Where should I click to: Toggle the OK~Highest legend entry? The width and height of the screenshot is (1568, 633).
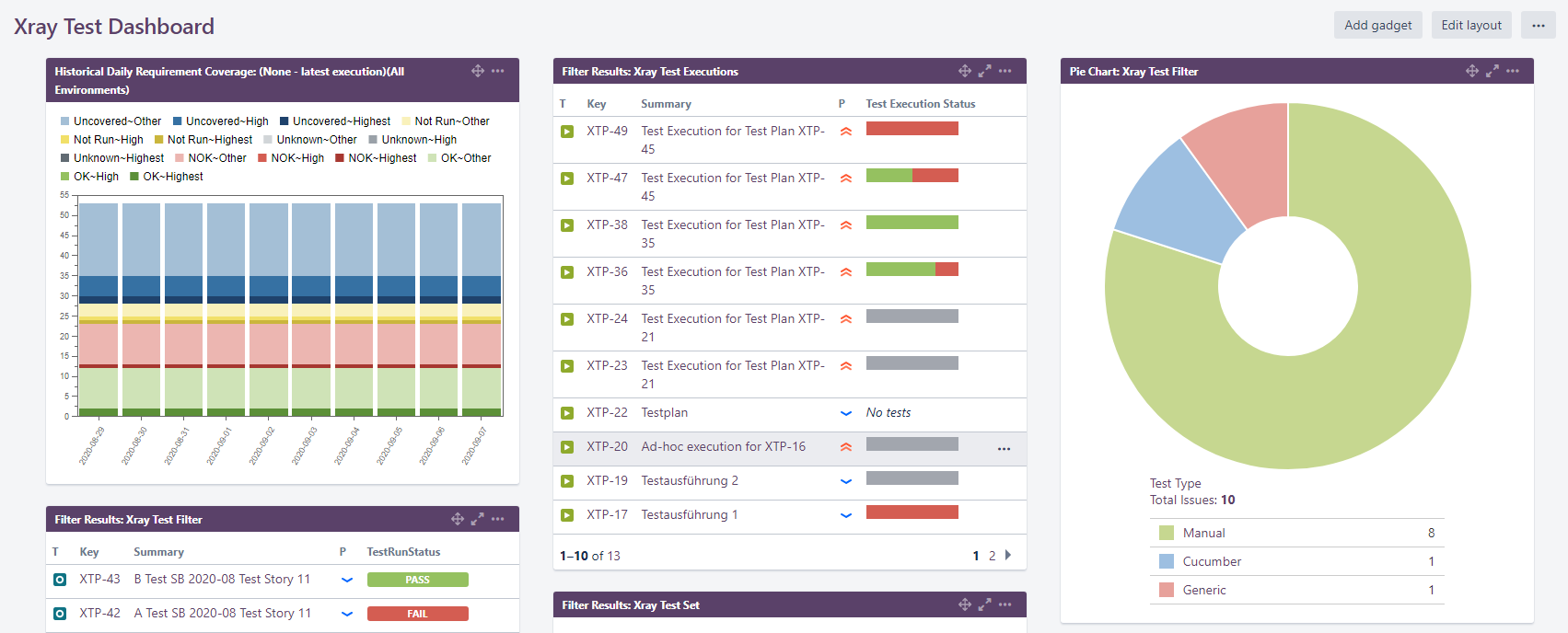167,177
